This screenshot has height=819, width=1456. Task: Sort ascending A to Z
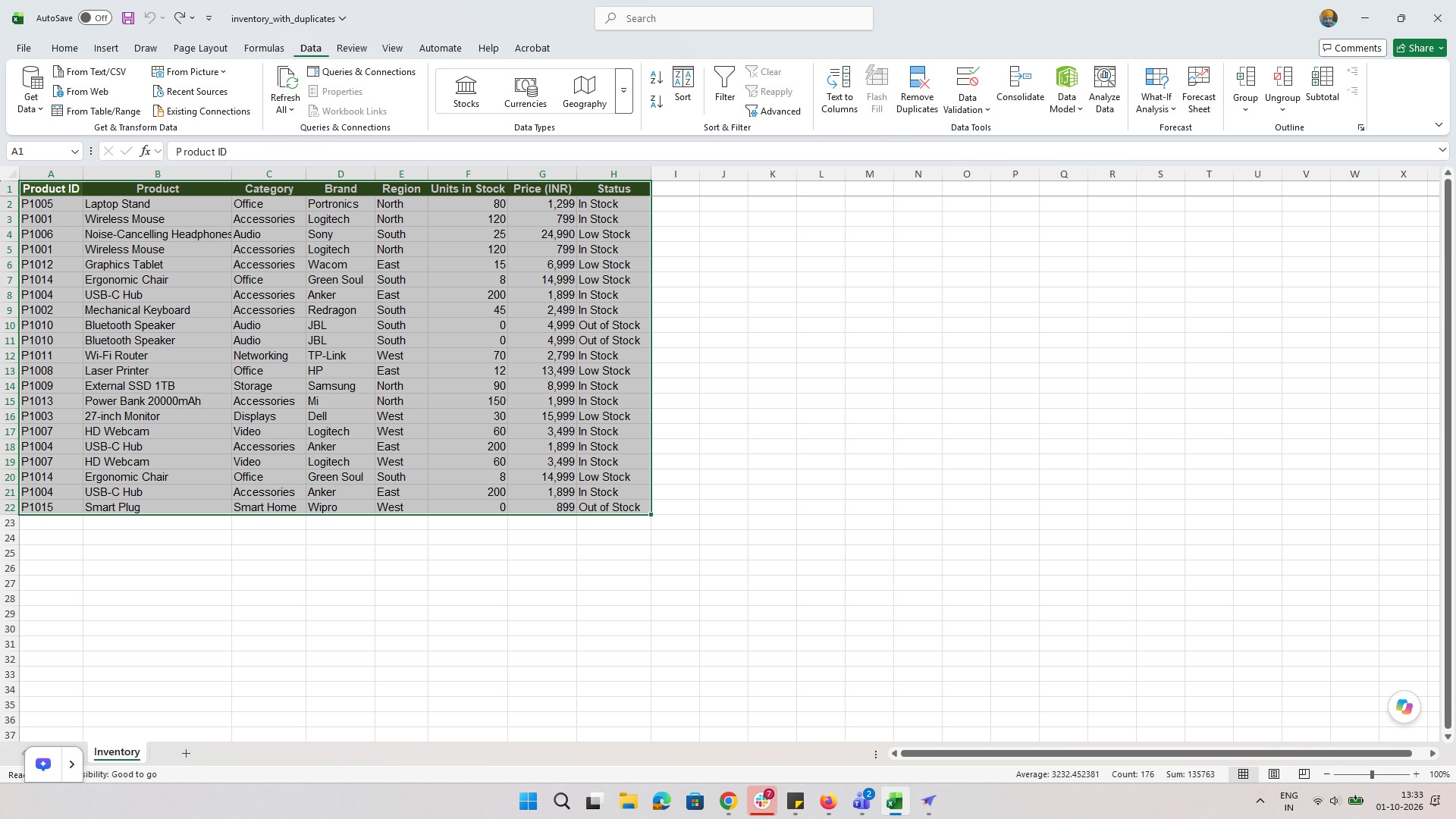click(x=657, y=77)
